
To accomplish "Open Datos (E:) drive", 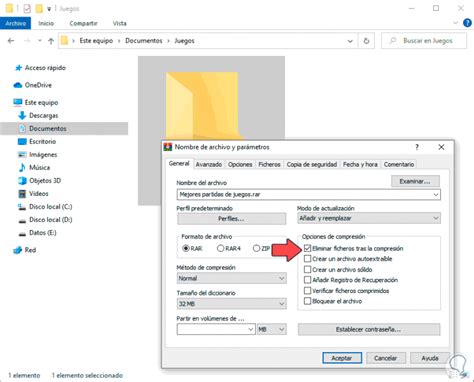I will click(x=37, y=232).
